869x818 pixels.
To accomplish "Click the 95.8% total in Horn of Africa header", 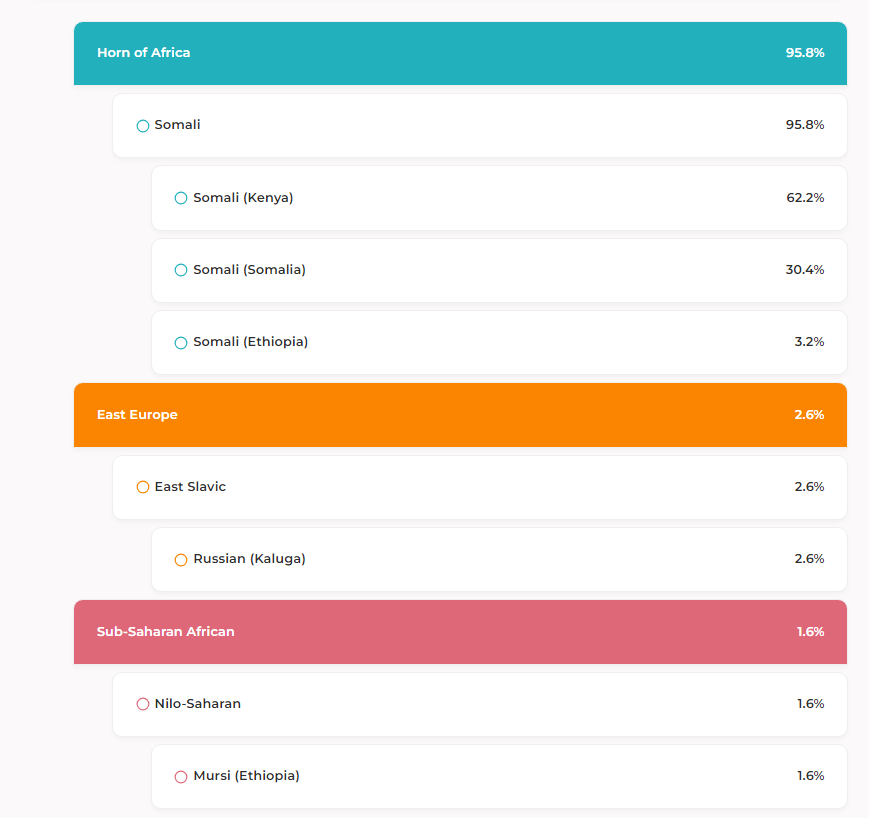I will click(805, 53).
